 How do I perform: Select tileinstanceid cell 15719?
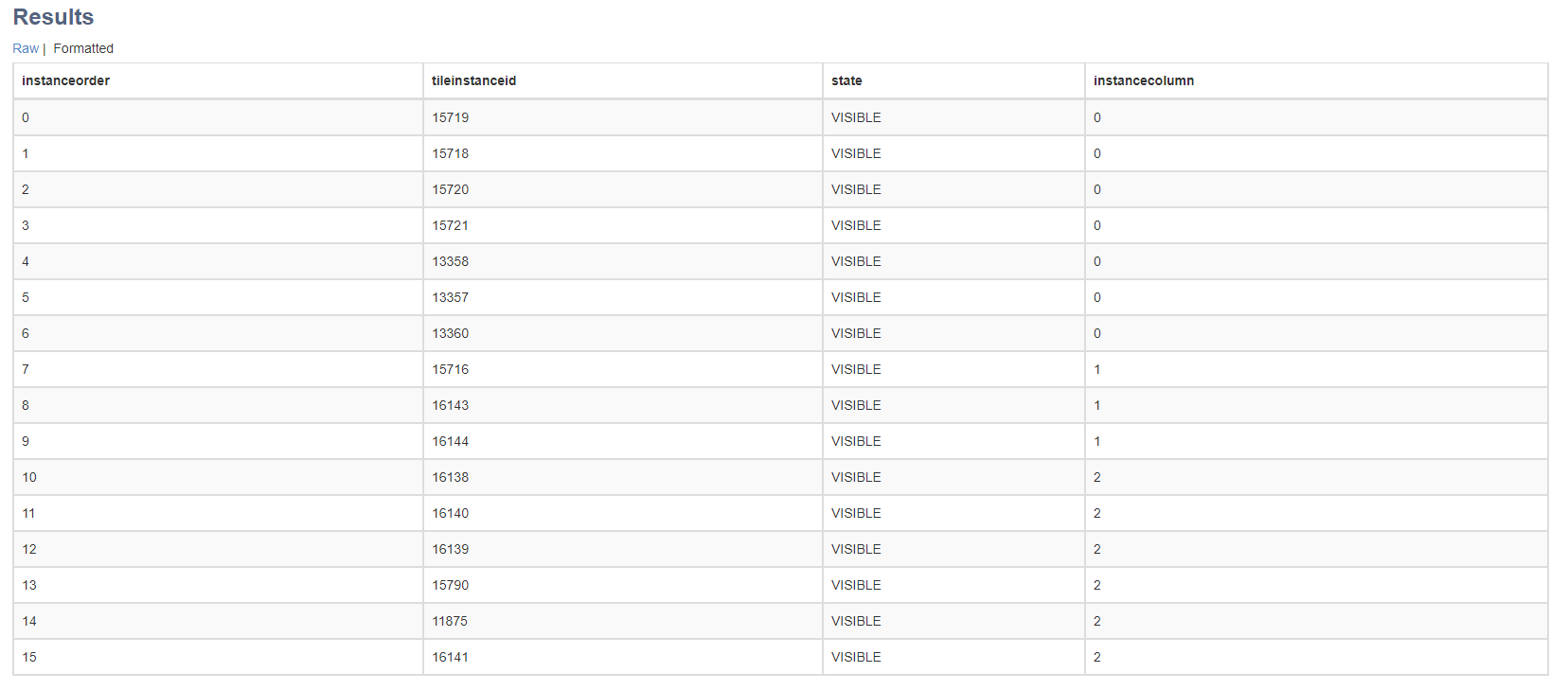coord(450,117)
